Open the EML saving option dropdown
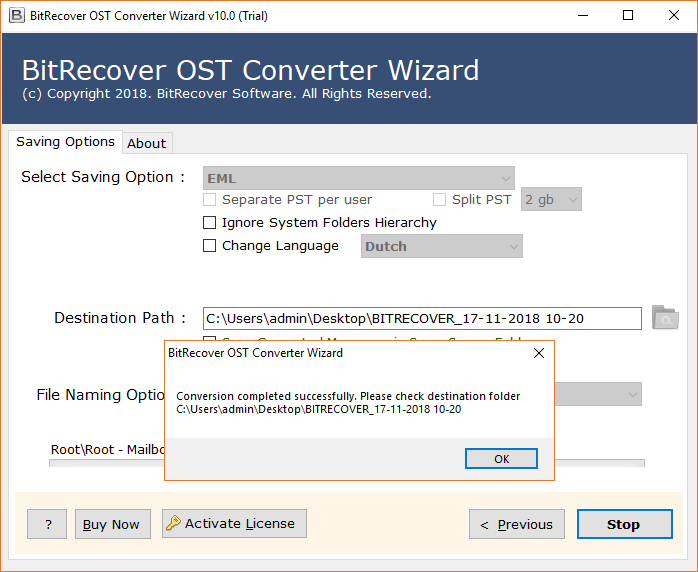This screenshot has height=572, width=698. click(359, 178)
